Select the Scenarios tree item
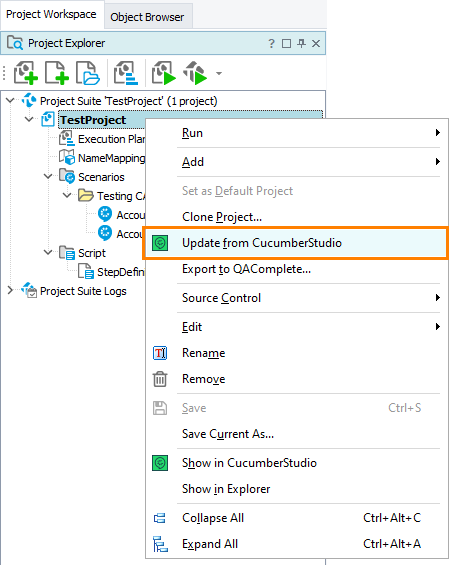Image resolution: width=449 pixels, height=565 pixels. pyautogui.click(x=101, y=177)
